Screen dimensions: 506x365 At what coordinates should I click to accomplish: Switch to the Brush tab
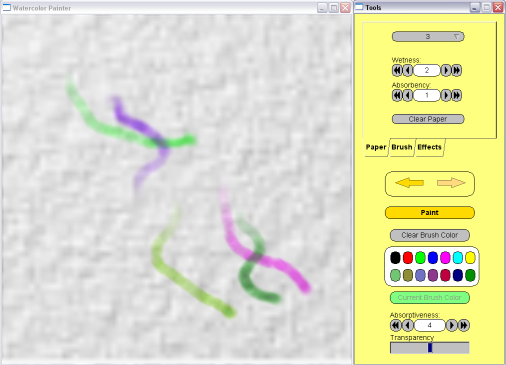(x=402, y=147)
